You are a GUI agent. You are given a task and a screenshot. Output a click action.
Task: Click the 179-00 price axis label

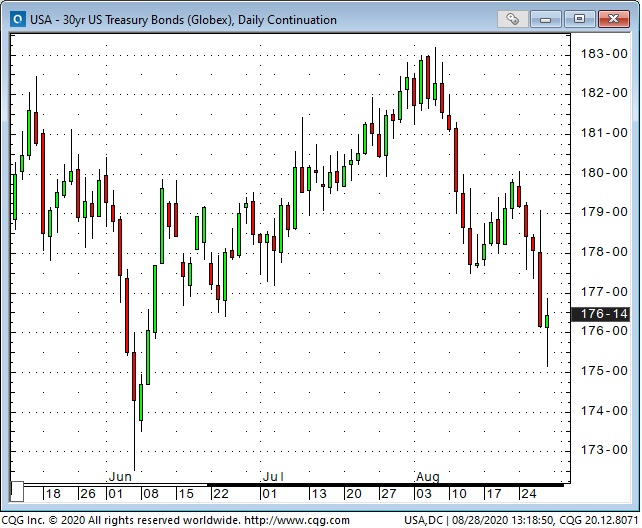tap(604, 212)
